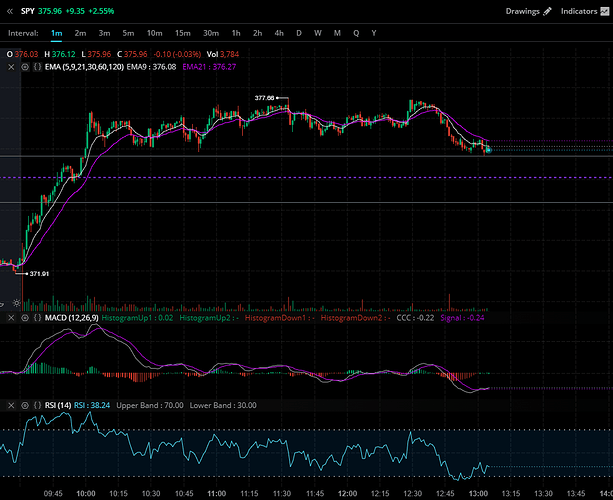Click the current price dot on chart
613x500 pixels.
tap(488, 150)
